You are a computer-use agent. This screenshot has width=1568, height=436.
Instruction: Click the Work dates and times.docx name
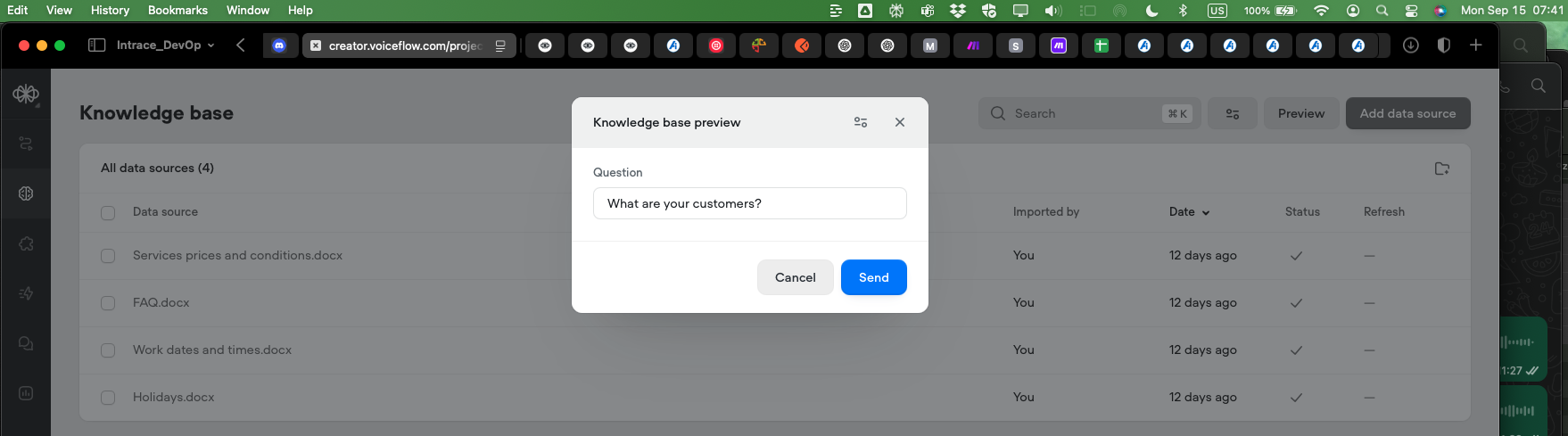point(212,350)
